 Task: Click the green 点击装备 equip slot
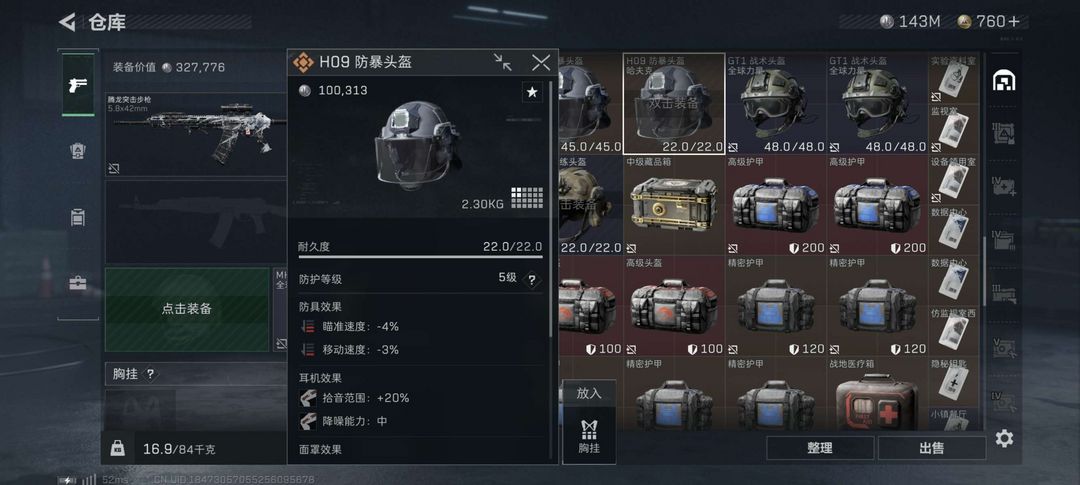pos(187,309)
